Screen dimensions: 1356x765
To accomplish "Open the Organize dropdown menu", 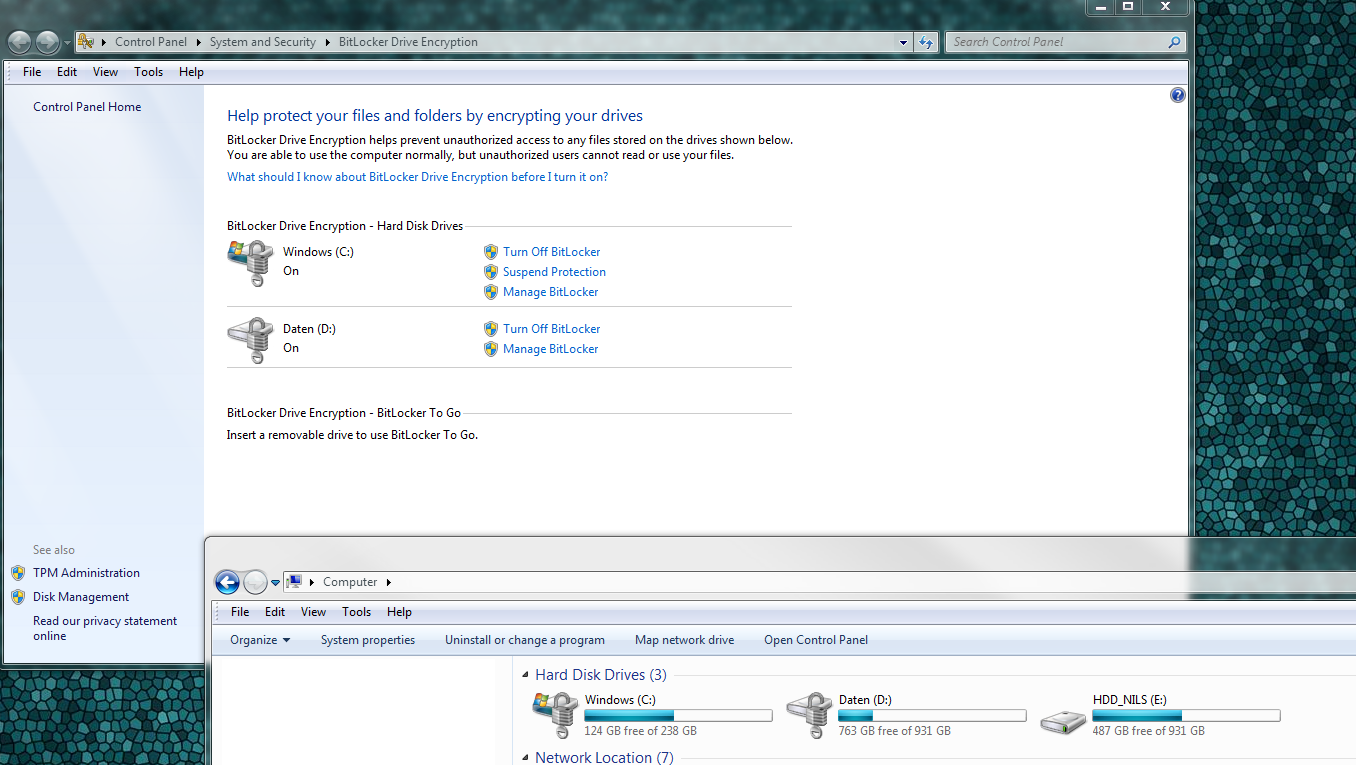I will 260,640.
